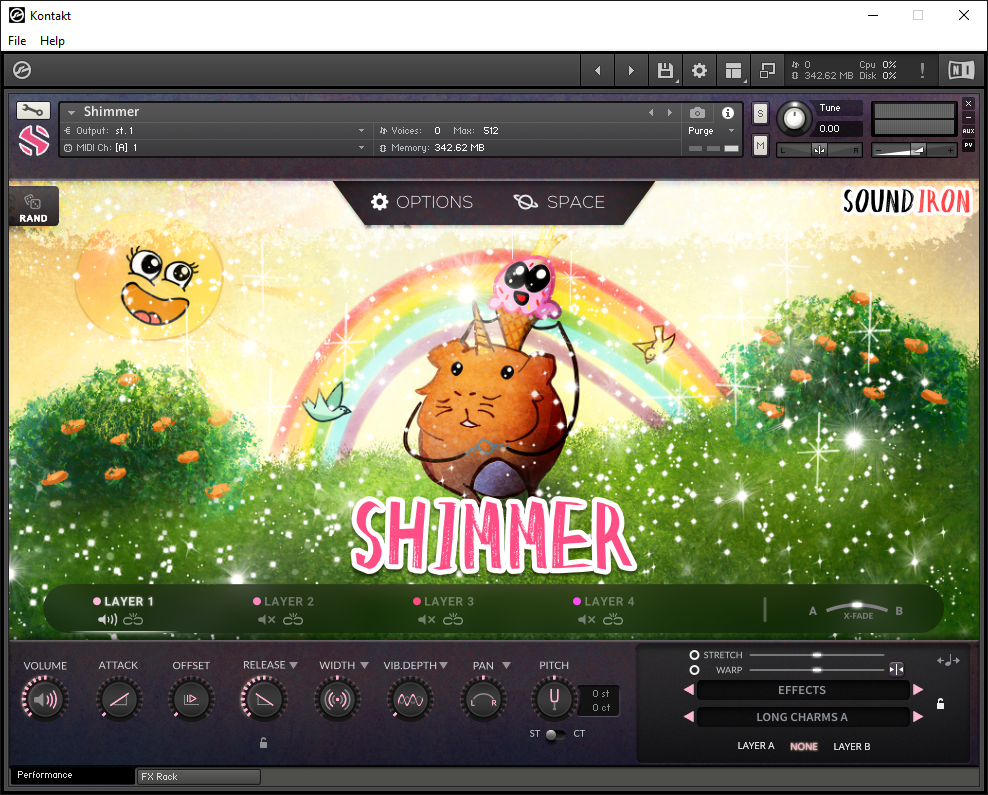This screenshot has height=795, width=988.
Task: Click the RAND dice button
Action: click(x=33, y=207)
